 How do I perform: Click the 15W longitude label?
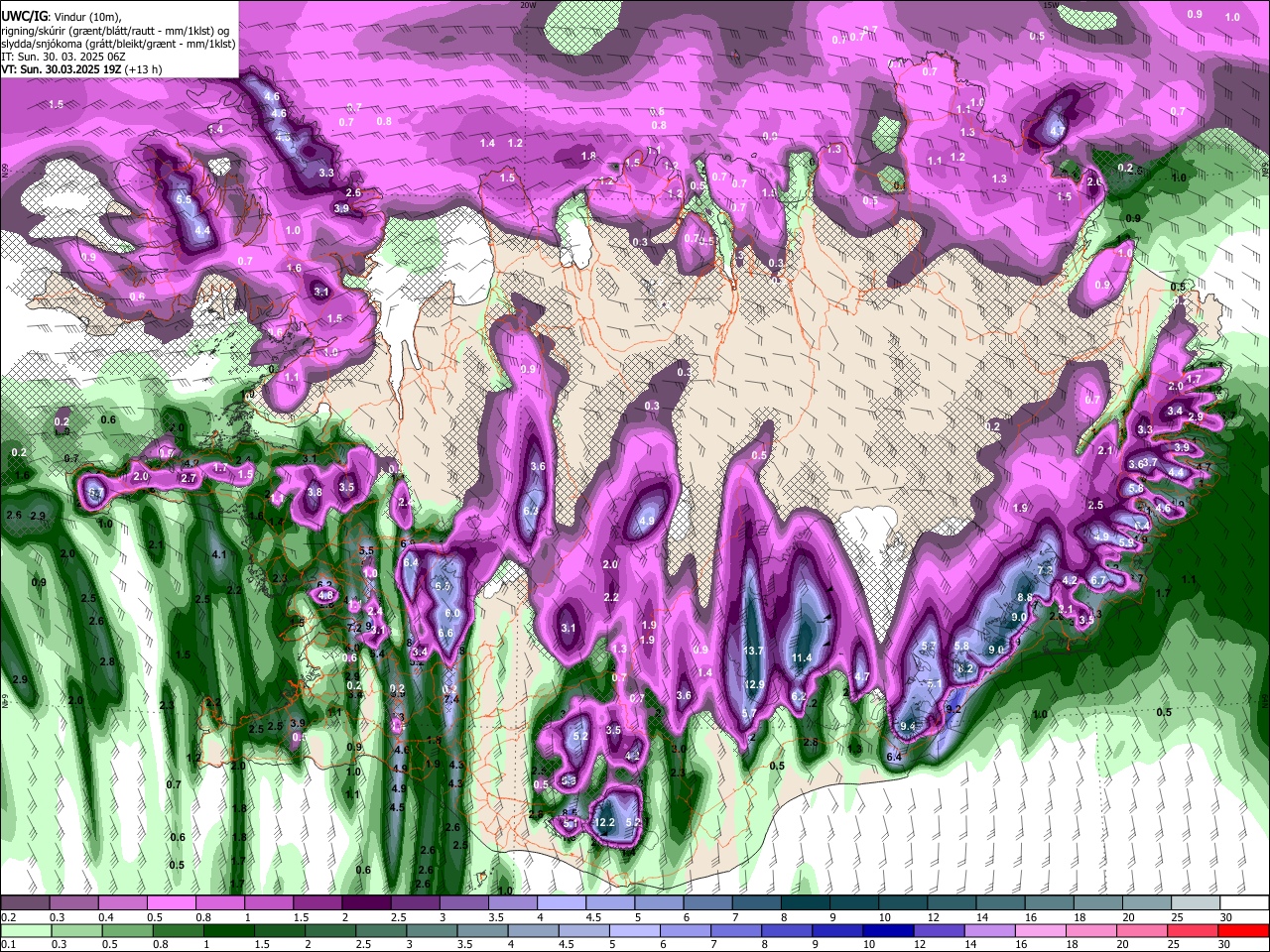click(x=1050, y=5)
